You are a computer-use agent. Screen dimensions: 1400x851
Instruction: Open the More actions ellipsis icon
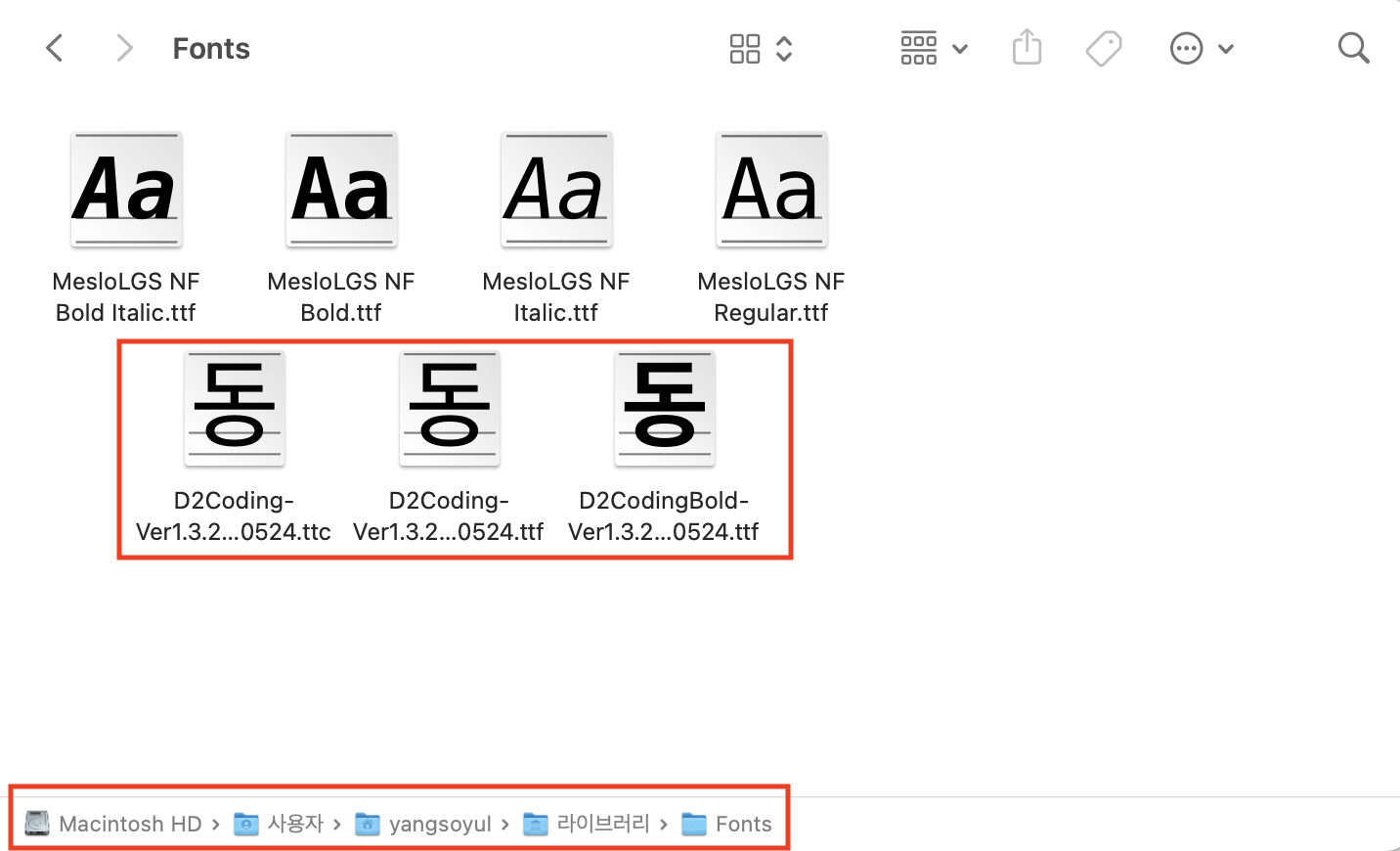click(x=1186, y=48)
